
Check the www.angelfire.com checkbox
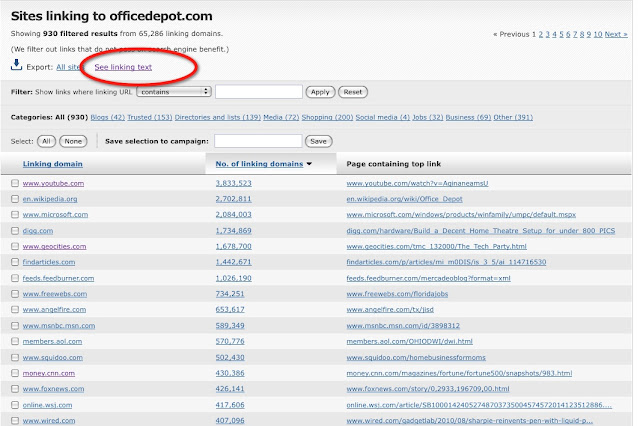click(15, 310)
